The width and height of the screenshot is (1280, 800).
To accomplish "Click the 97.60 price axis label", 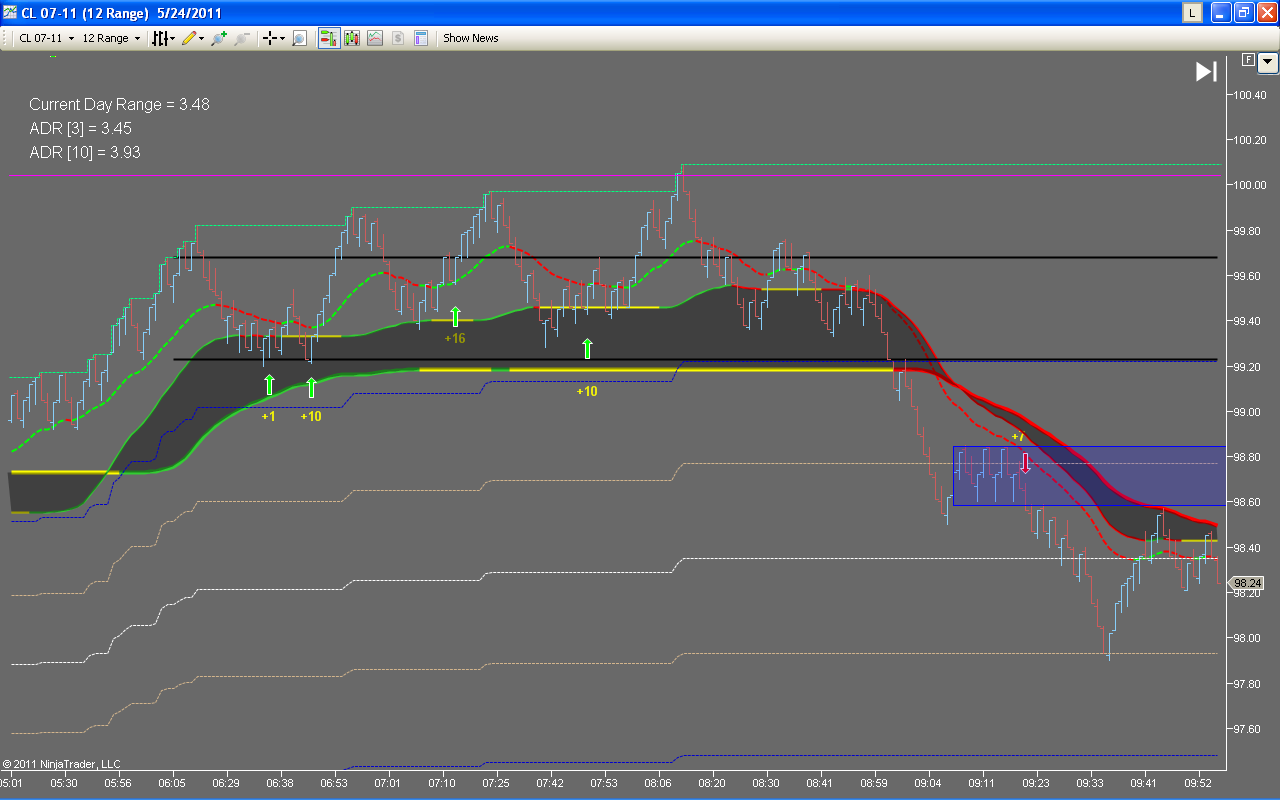I will coord(1248,729).
